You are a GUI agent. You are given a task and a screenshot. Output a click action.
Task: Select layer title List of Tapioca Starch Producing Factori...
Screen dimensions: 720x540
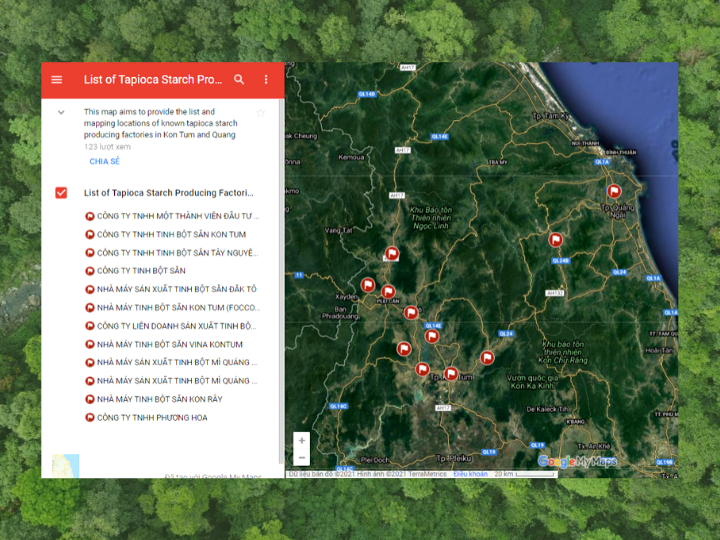[x=169, y=193]
